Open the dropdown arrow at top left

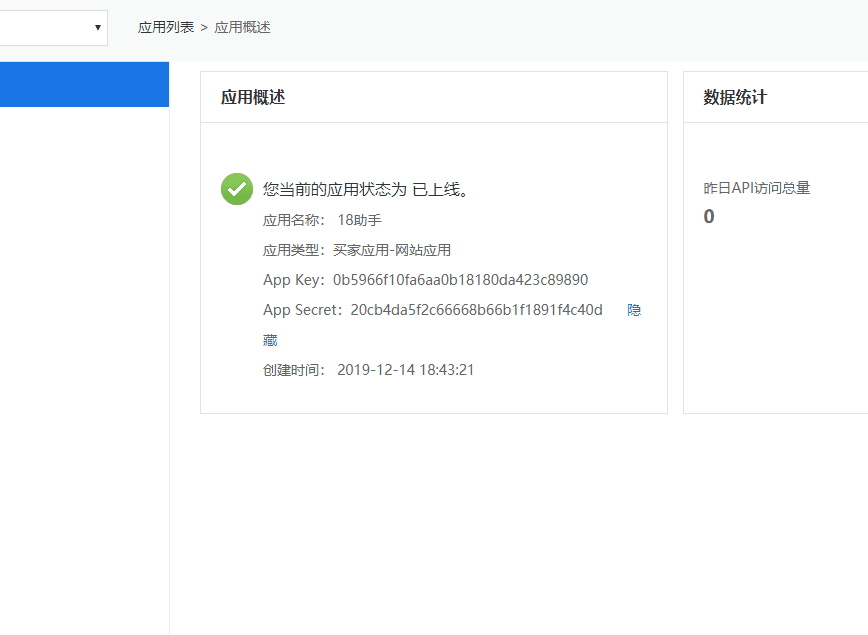[97, 28]
